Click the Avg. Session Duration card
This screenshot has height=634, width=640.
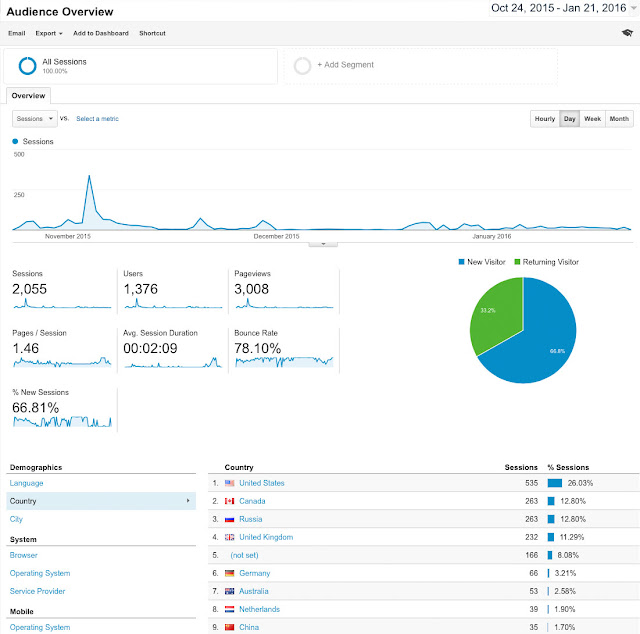click(173, 350)
